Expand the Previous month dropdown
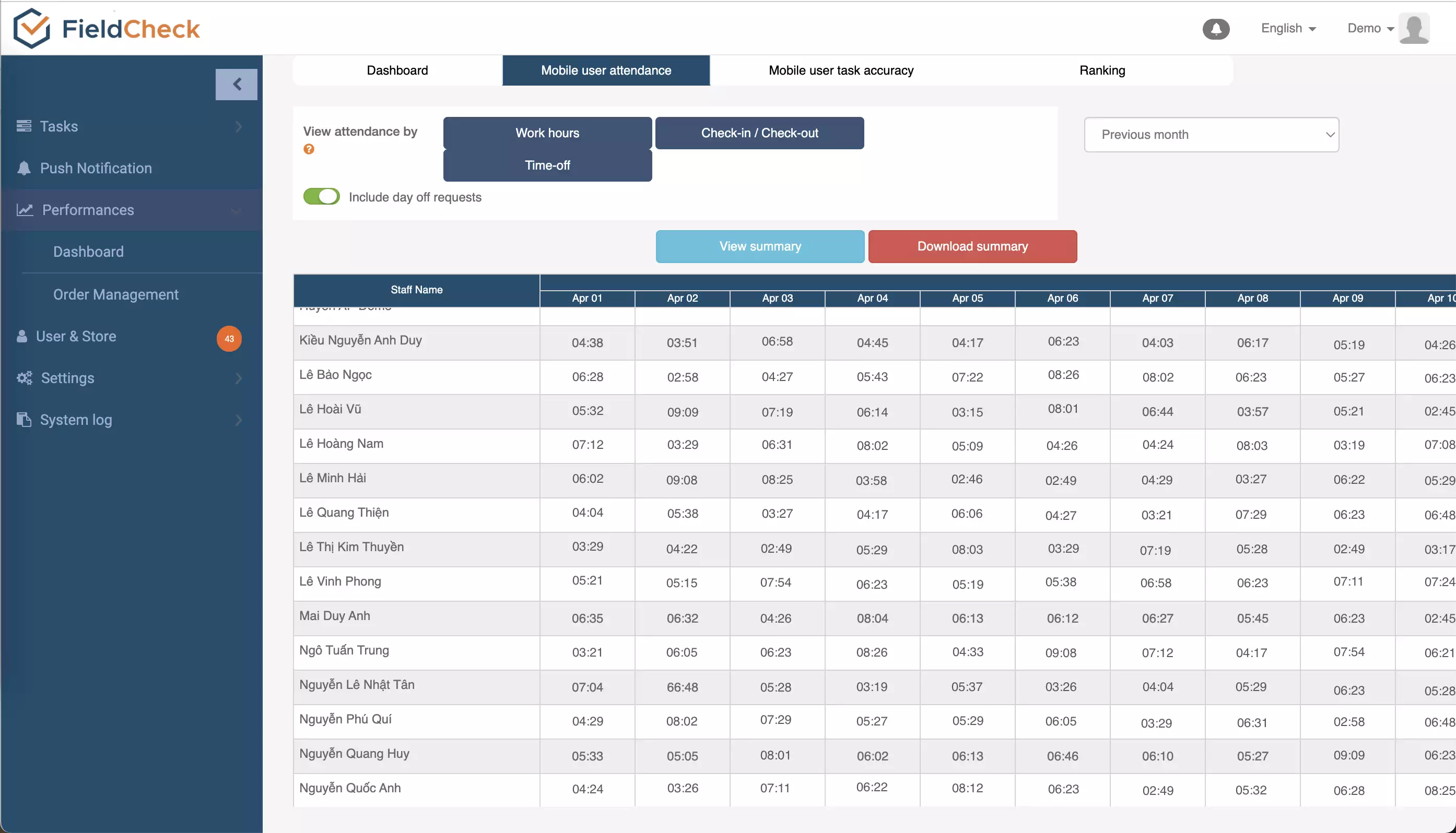This screenshot has height=833, width=1456. [x=1212, y=134]
